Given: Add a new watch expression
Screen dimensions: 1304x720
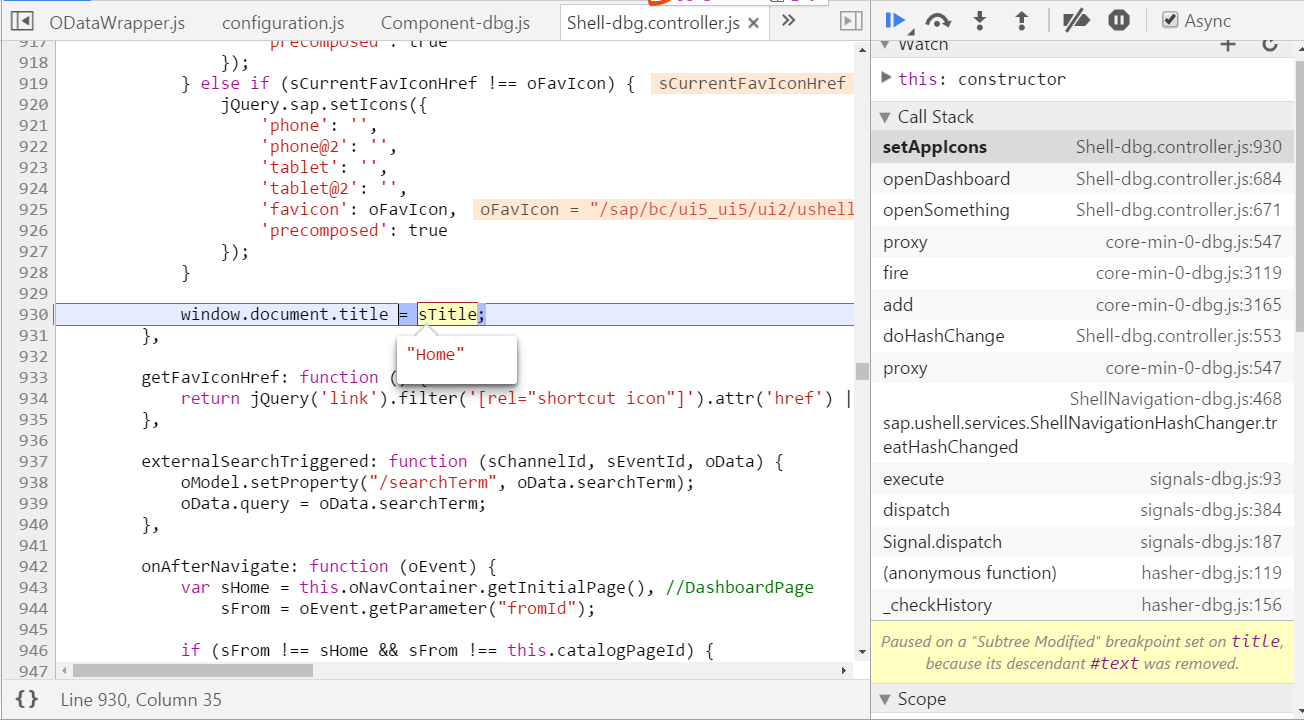Looking at the screenshot, I should (1229, 44).
